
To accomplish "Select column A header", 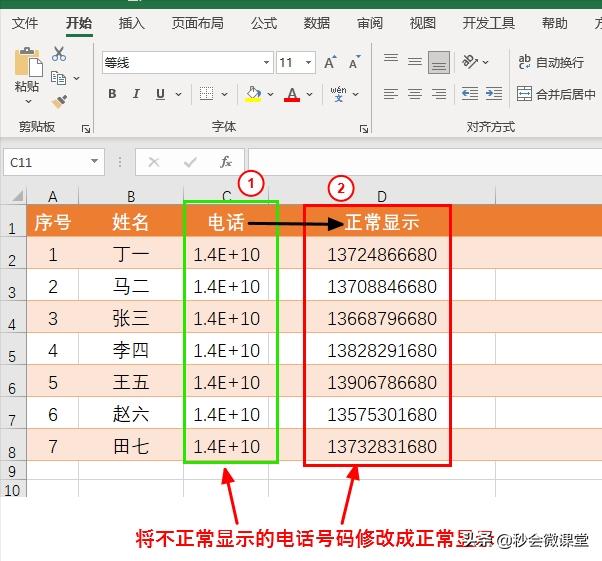I will [x=53, y=197].
